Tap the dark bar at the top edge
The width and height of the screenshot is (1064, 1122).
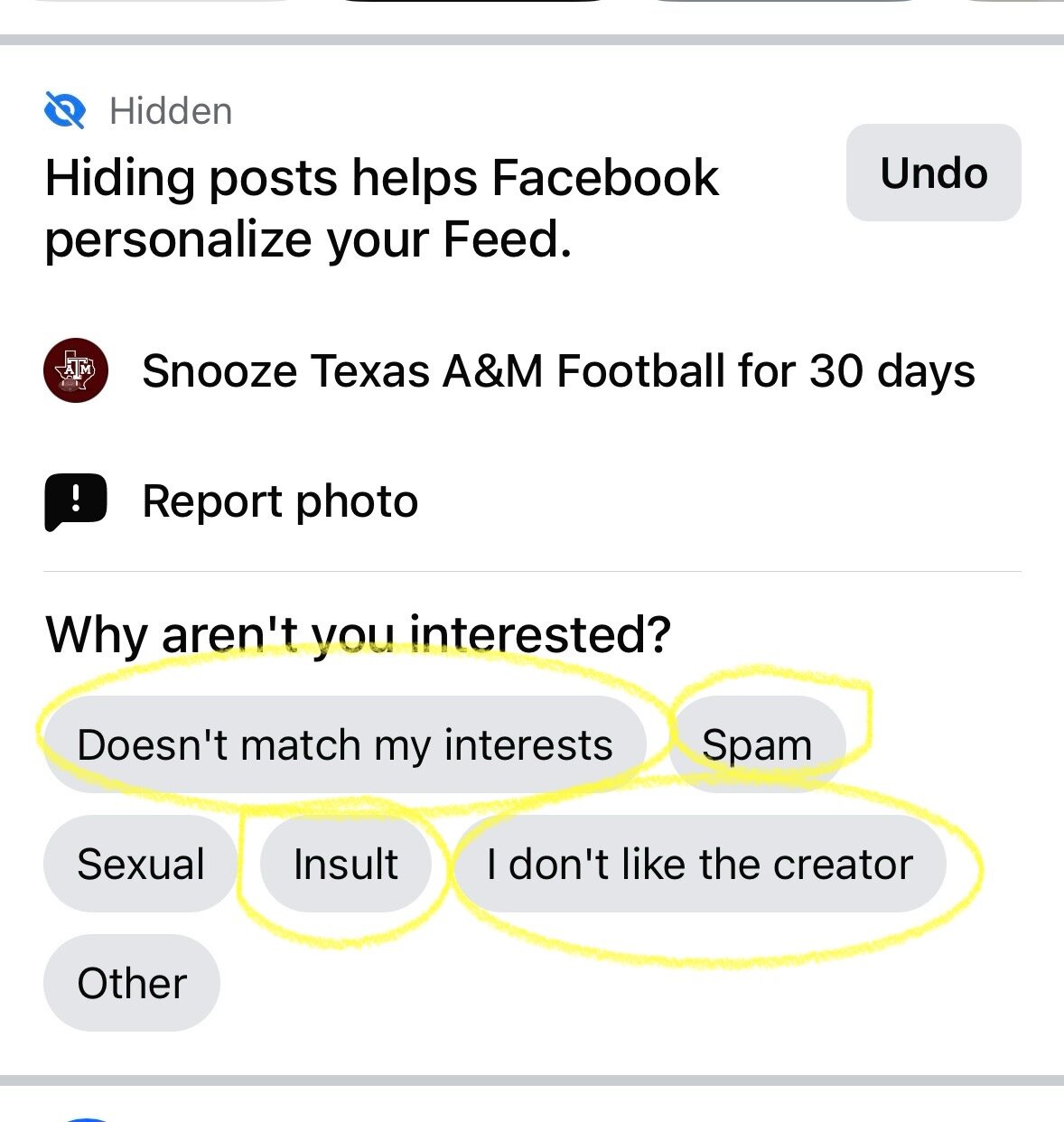tap(474, 2)
